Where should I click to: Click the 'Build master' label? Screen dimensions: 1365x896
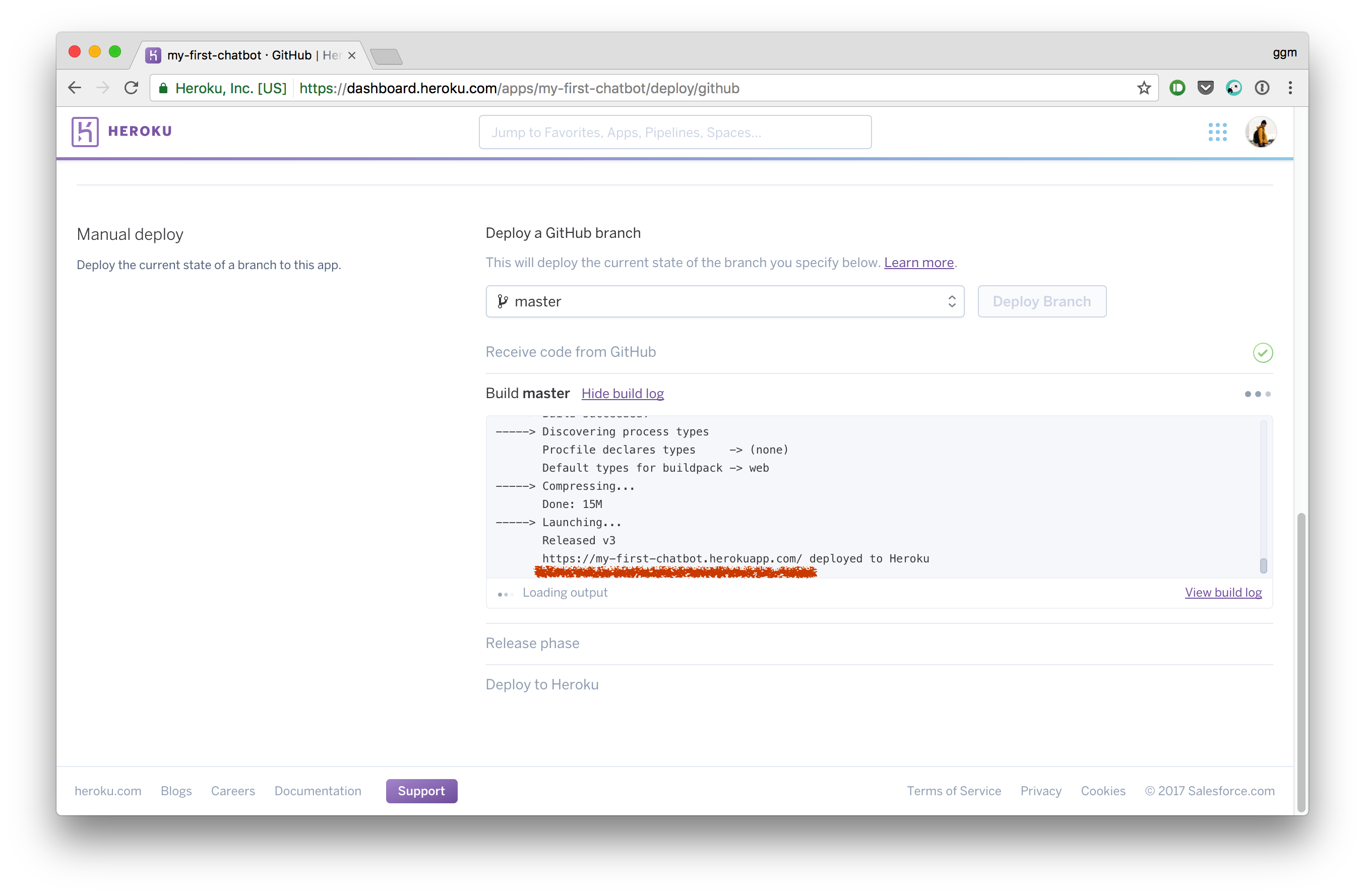click(x=528, y=393)
